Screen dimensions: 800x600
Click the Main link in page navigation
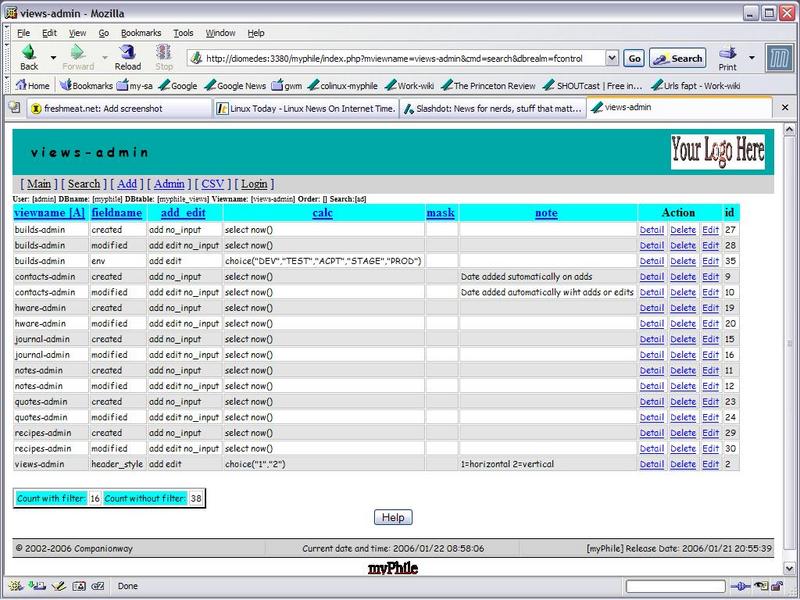coord(39,184)
